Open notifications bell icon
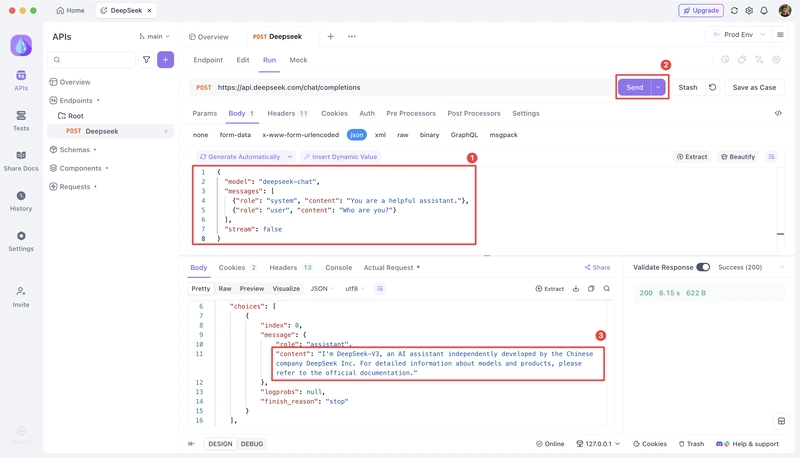Viewport: 800px width, 458px height. [764, 10]
